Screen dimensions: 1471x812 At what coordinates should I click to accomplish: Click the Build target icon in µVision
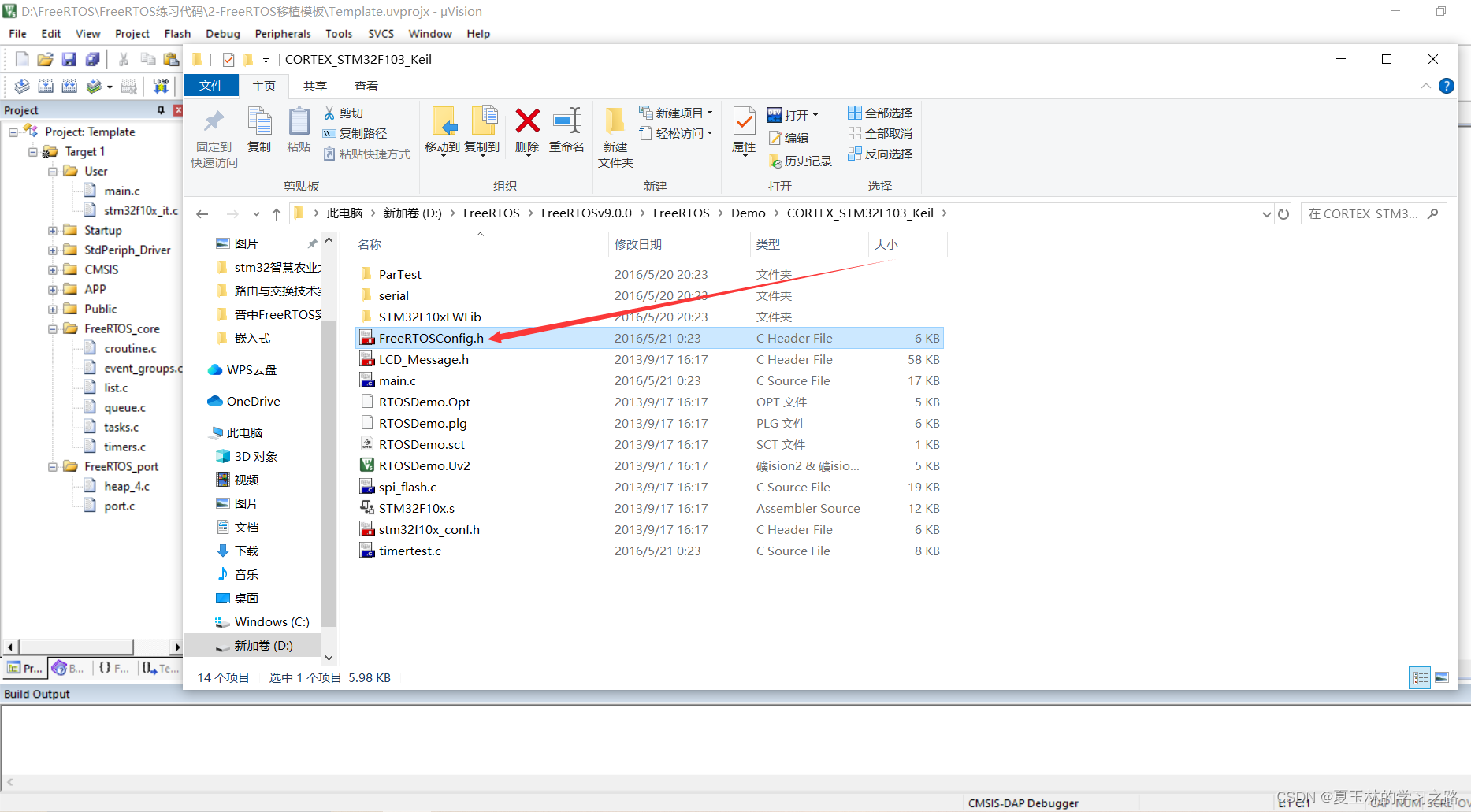click(46, 86)
